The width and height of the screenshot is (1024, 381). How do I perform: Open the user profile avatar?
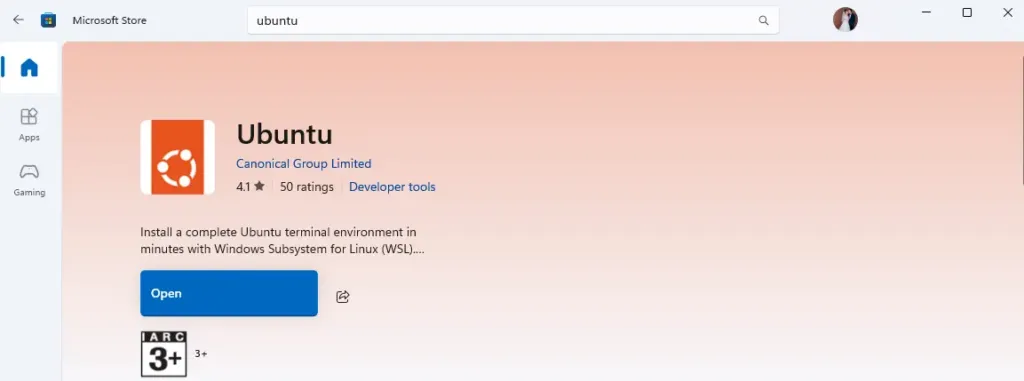[845, 20]
